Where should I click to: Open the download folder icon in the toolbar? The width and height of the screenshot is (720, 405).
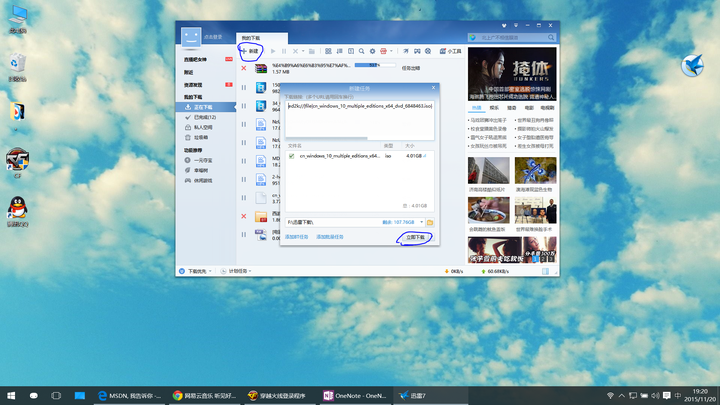pos(312,51)
